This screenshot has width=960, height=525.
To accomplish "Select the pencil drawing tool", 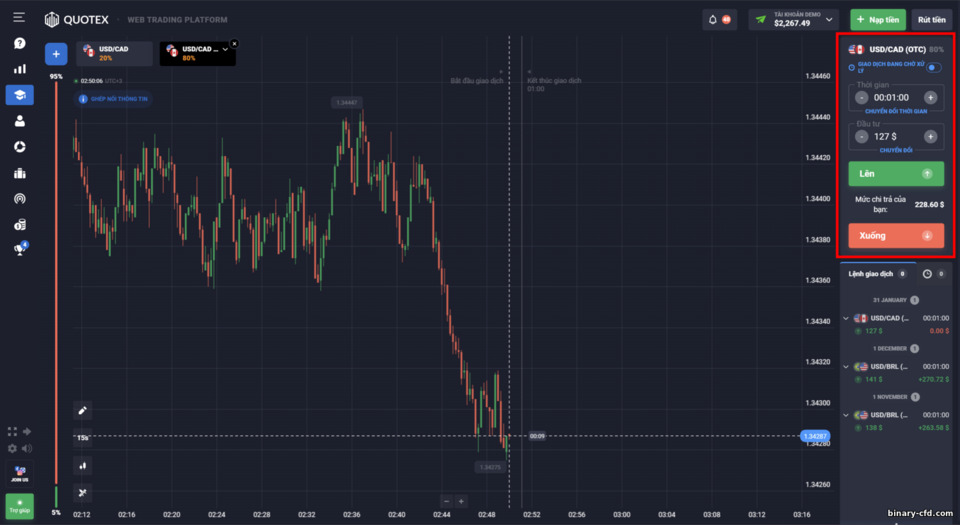I will click(83, 410).
